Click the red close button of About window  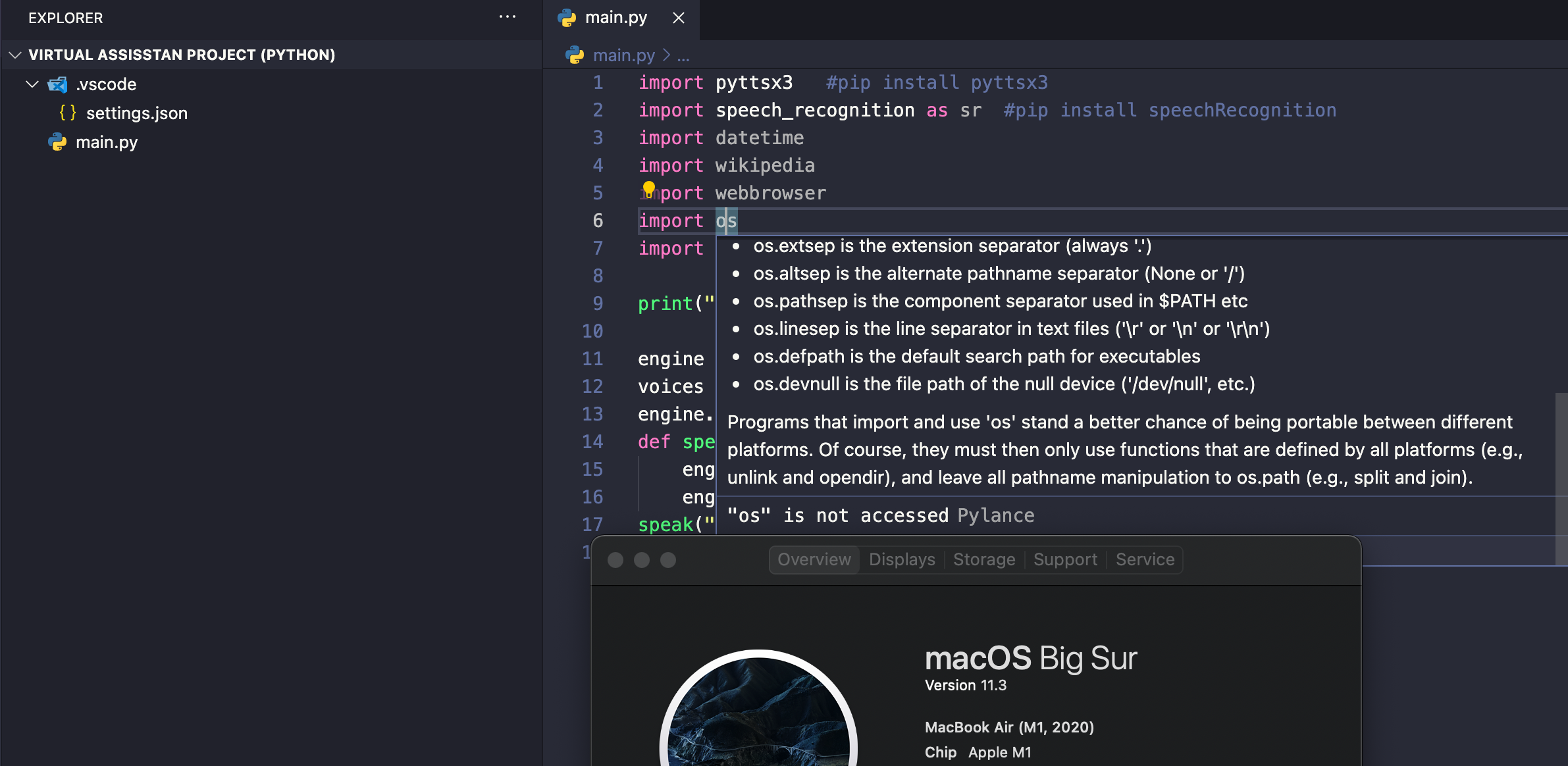point(615,560)
